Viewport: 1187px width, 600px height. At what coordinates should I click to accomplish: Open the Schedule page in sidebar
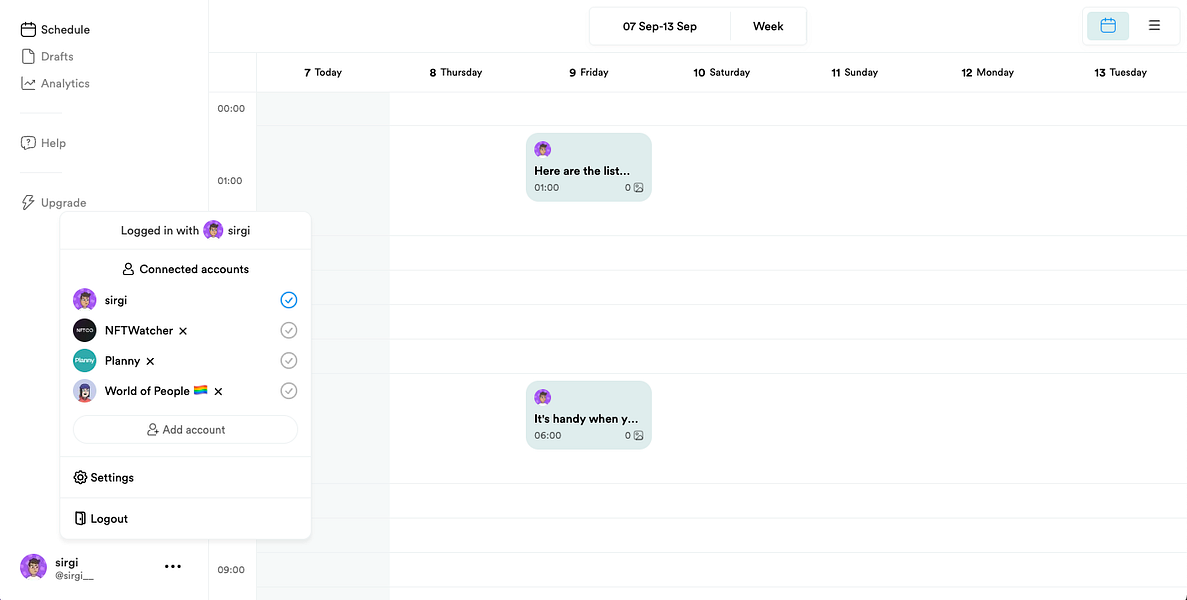tap(55, 30)
